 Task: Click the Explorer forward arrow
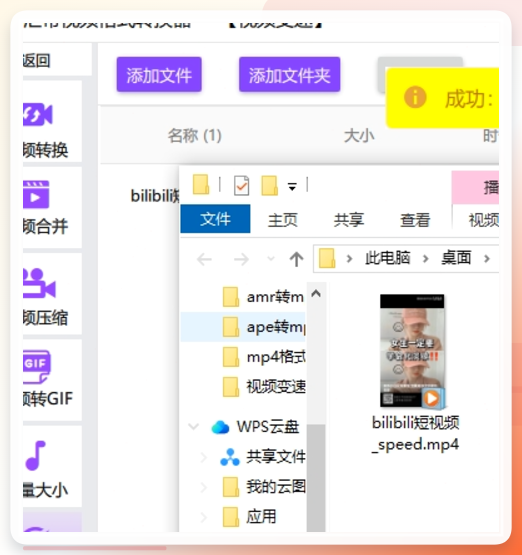[241, 259]
